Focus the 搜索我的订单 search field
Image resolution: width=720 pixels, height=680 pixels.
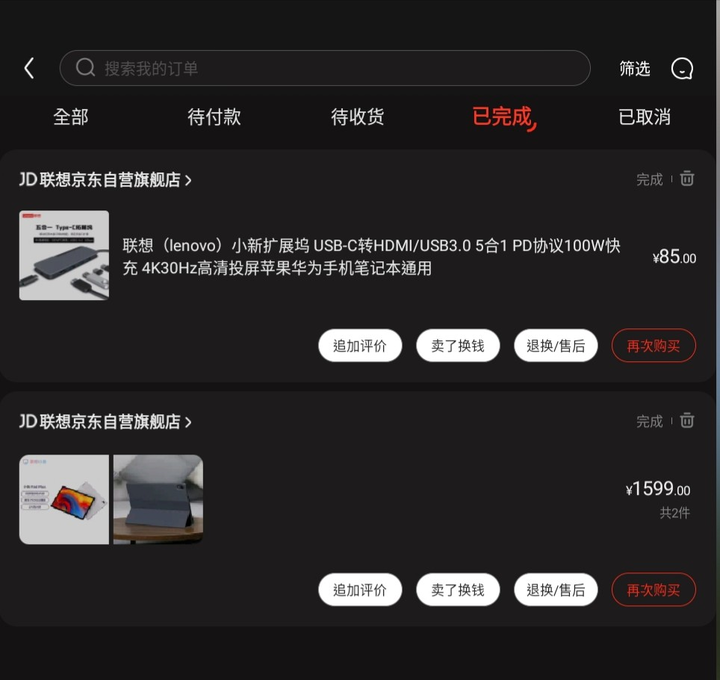click(x=325, y=68)
